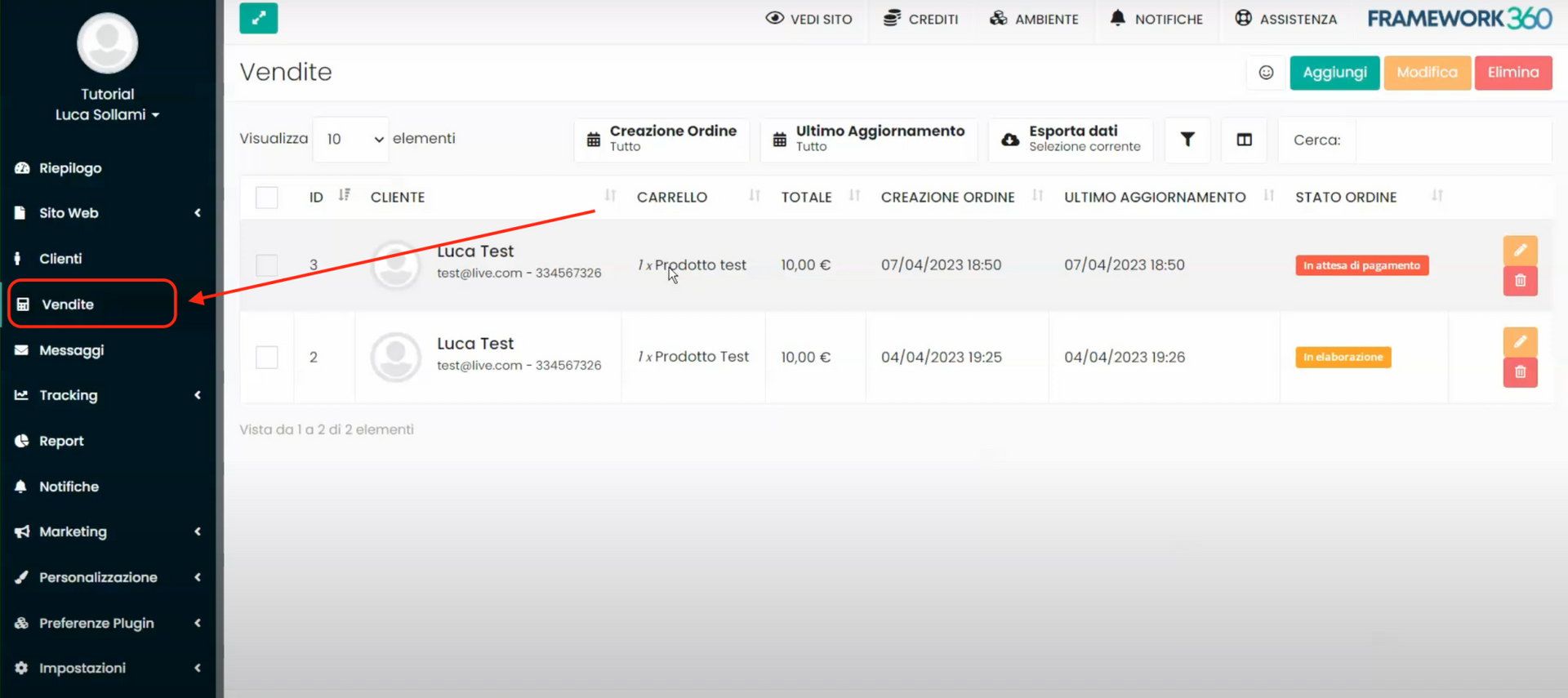
Task: Click creation date 04/04/2023 19:25
Action: [x=941, y=357]
